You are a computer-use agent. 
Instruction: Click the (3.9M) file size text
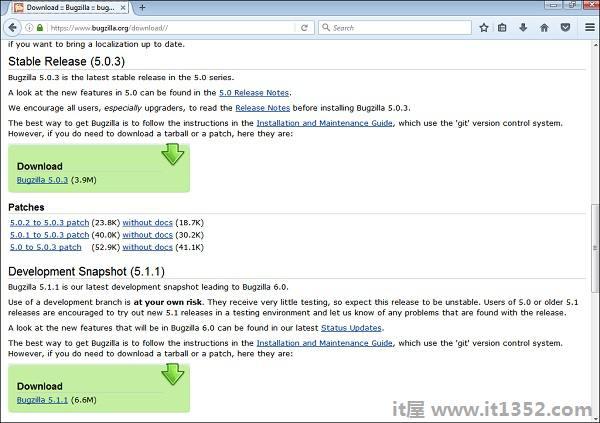tap(83, 180)
